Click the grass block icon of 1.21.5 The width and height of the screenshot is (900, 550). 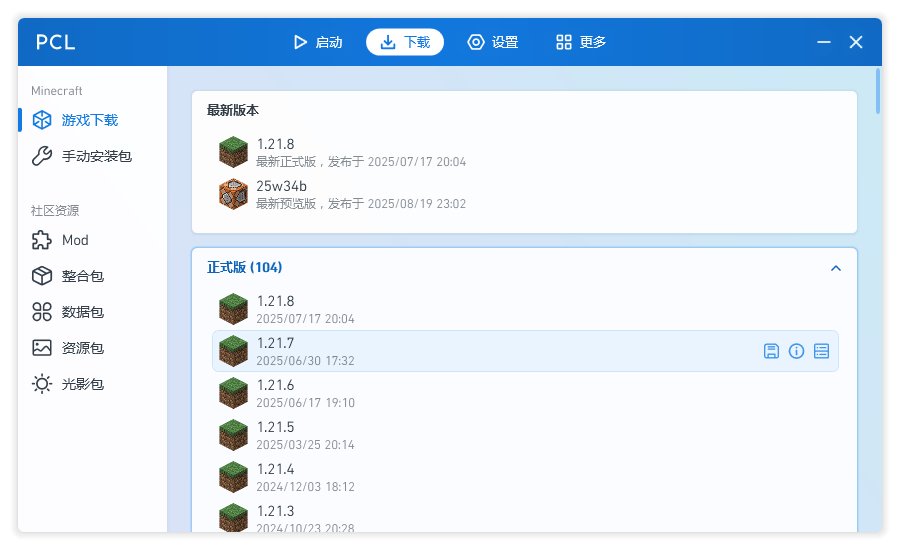[233, 435]
